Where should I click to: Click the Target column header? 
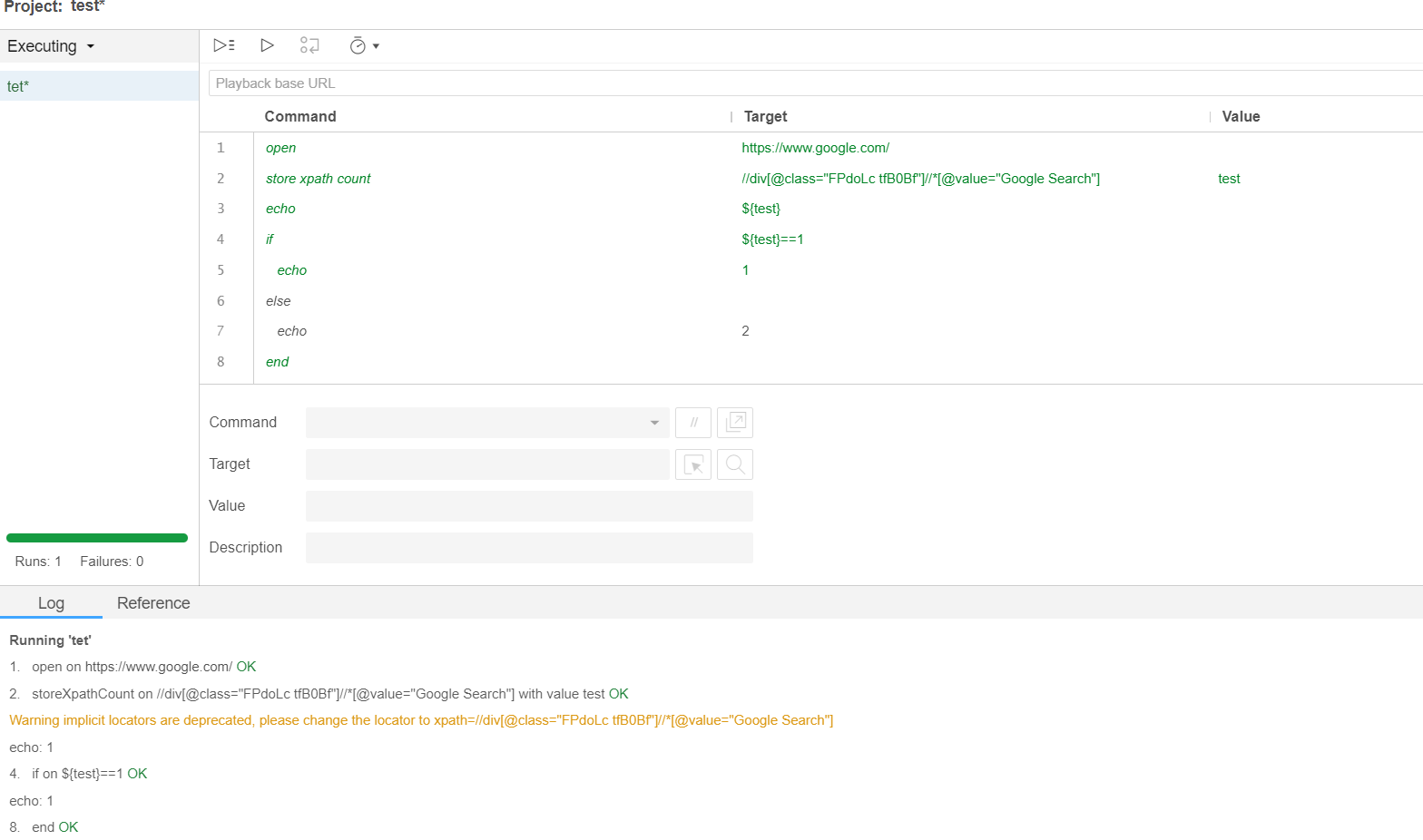click(x=765, y=116)
